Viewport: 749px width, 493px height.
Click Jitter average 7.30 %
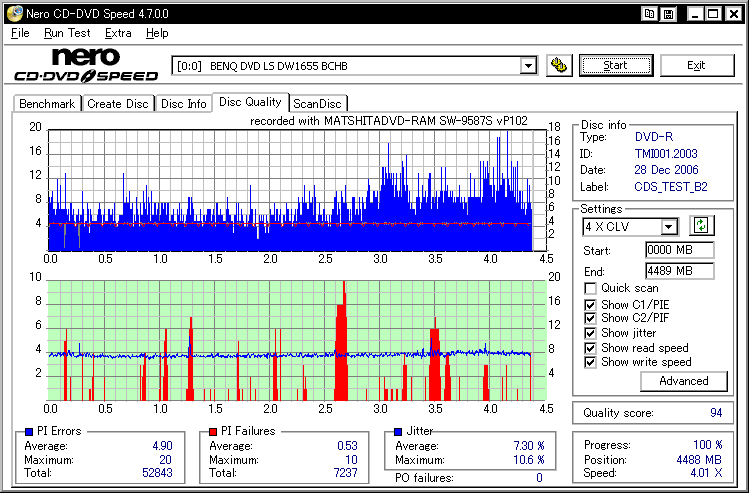coord(529,446)
